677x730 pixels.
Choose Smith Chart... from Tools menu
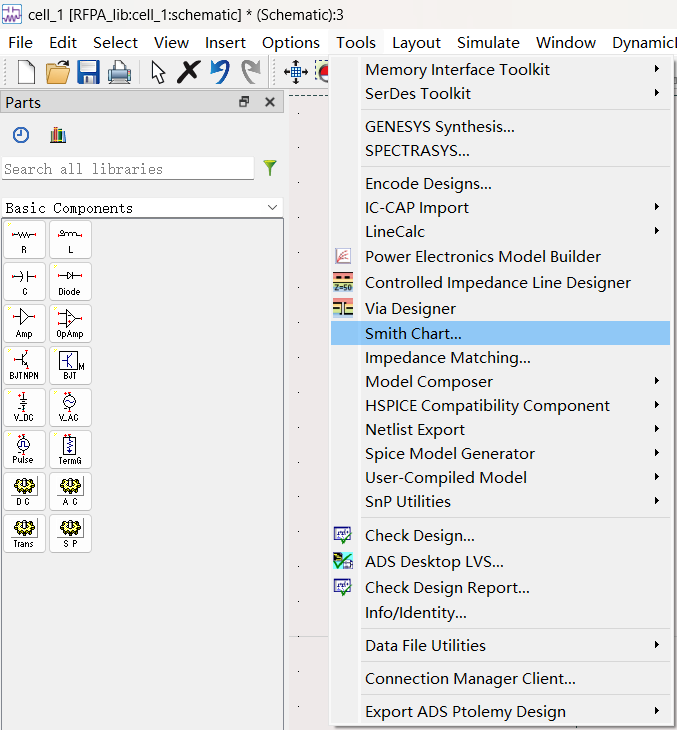click(x=501, y=333)
